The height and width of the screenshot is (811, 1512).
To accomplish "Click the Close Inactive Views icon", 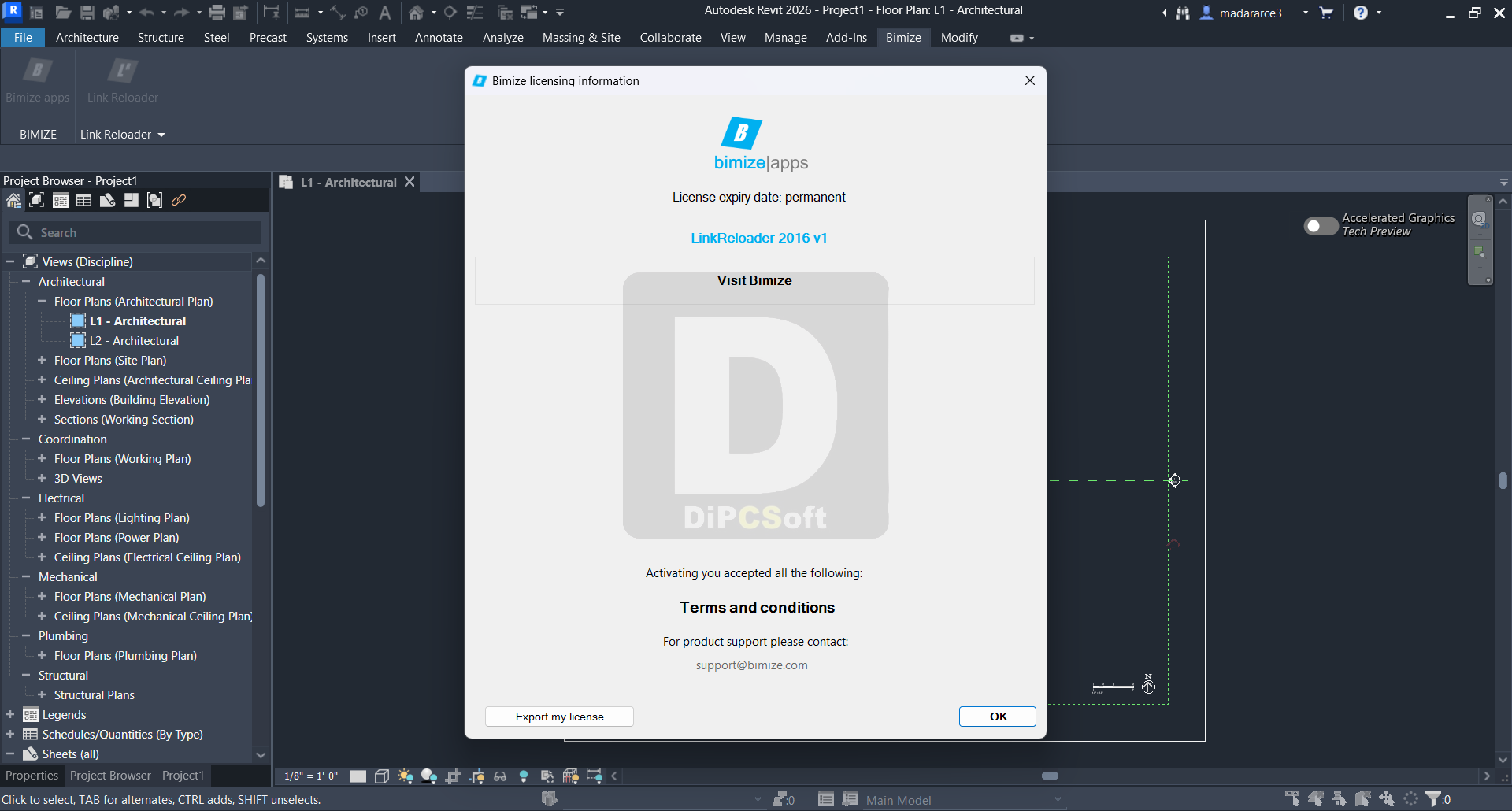I will coord(506,13).
